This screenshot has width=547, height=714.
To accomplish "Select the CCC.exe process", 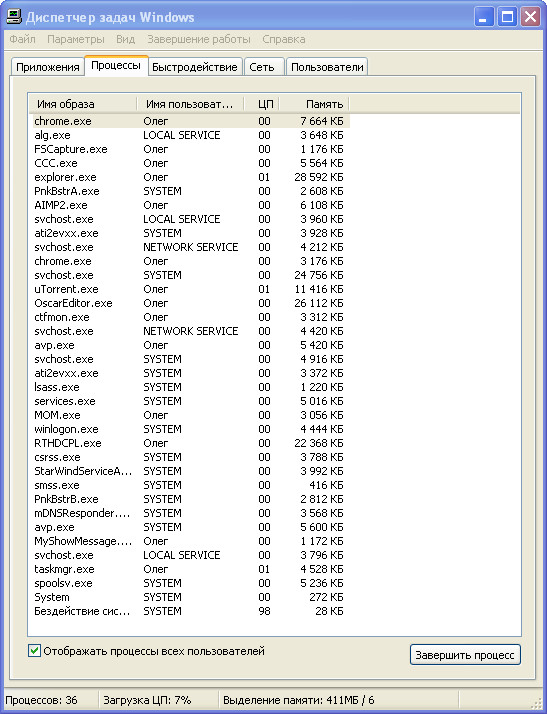I will pyautogui.click(x=189, y=163).
